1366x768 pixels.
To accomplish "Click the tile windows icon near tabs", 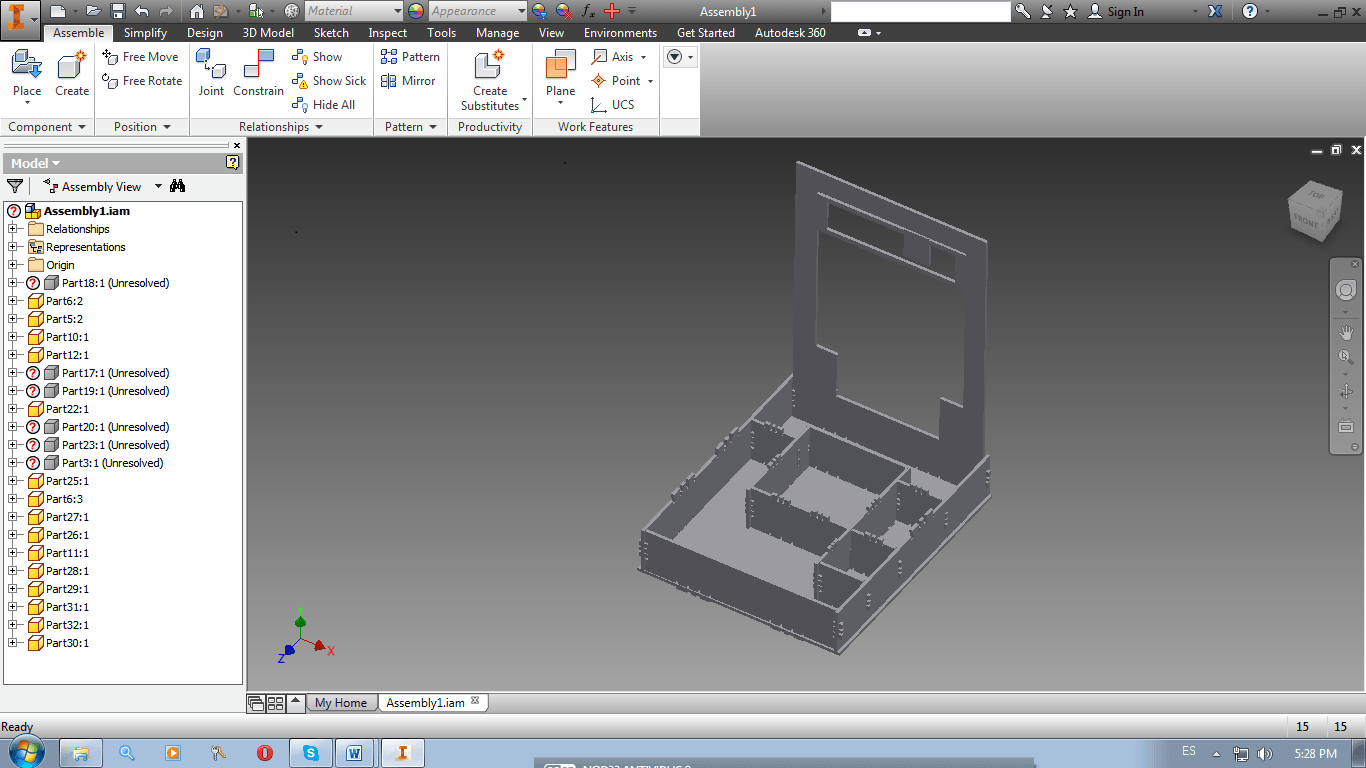I will (275, 703).
